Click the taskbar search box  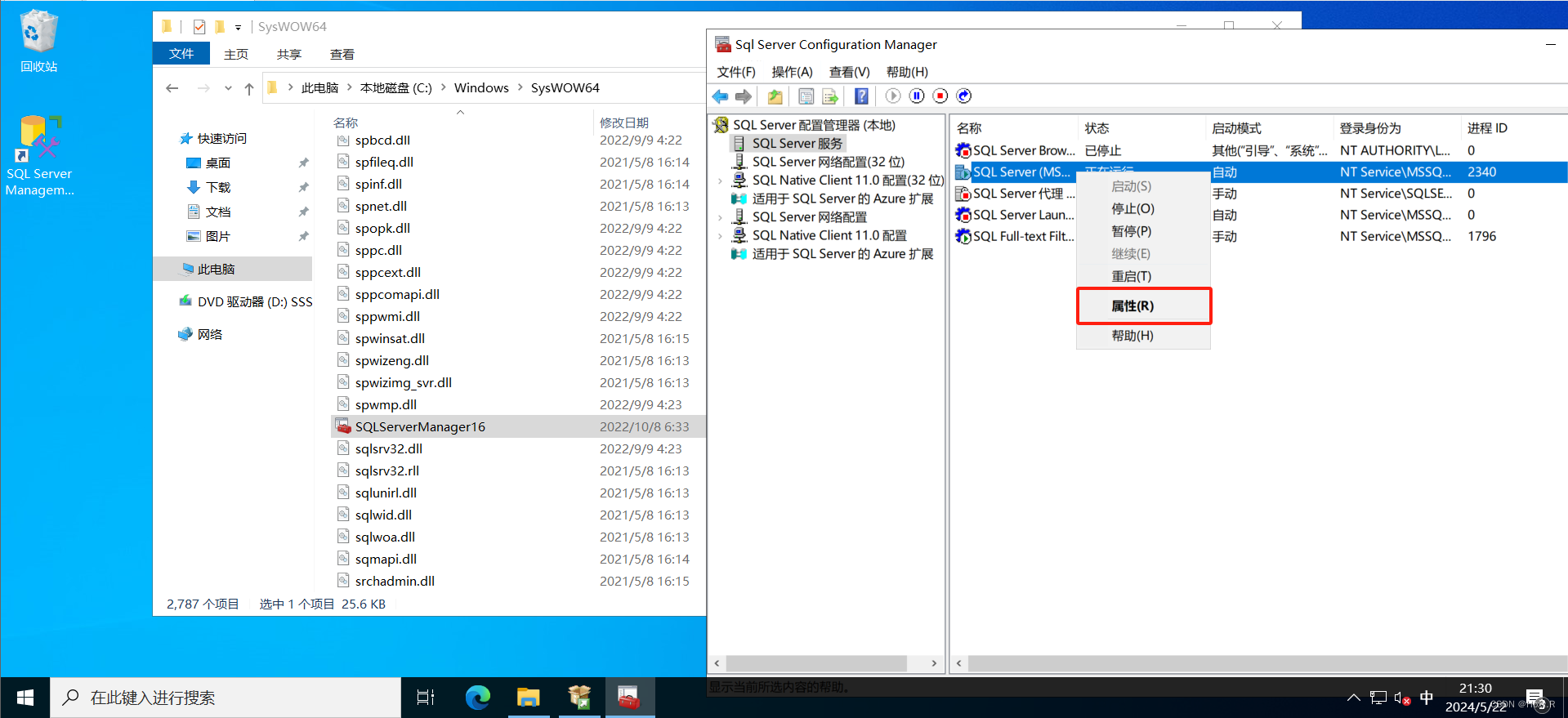pos(226,698)
